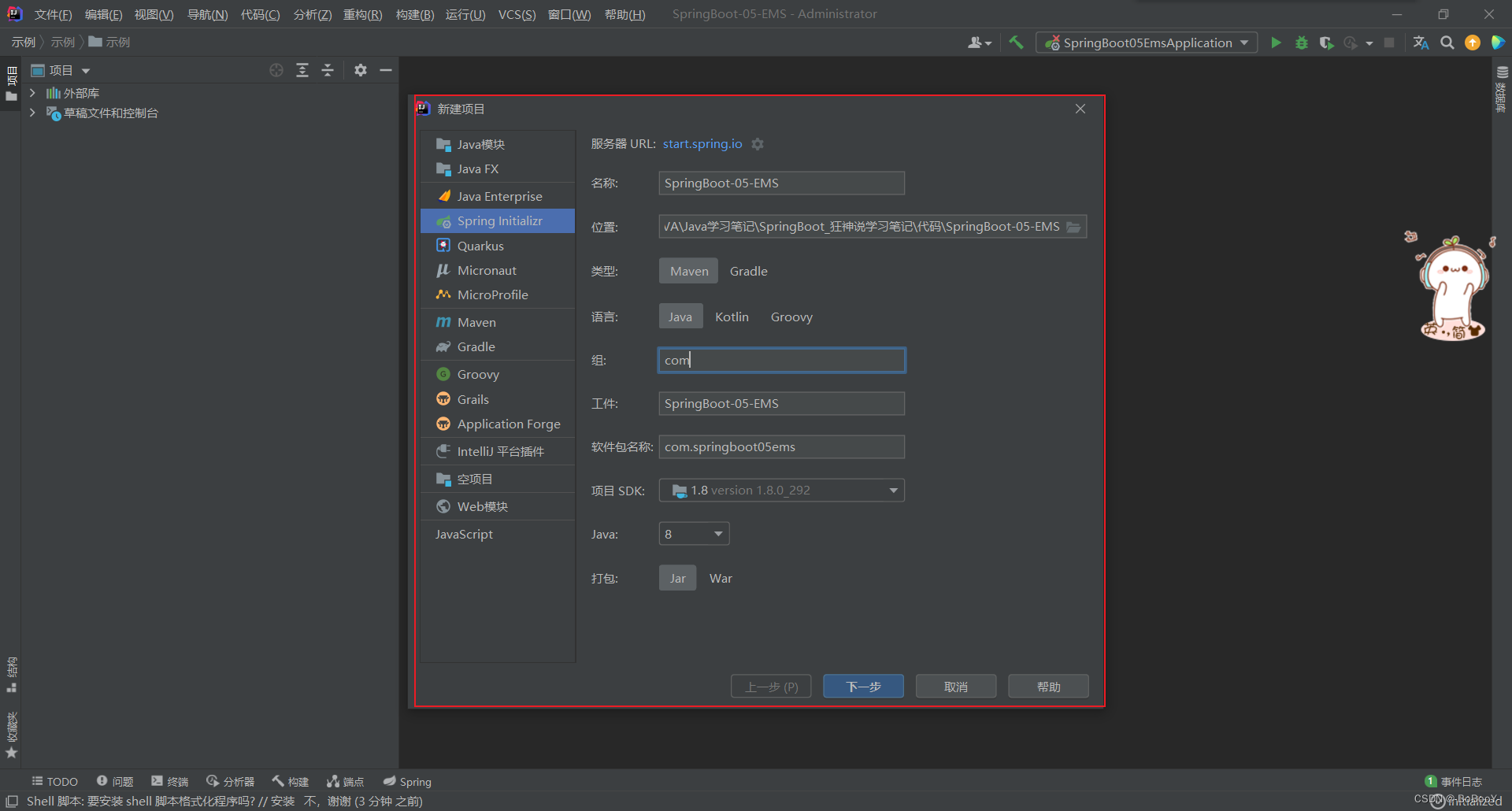Open the user account icon dropdown
This screenshot has height=811, width=1512.
(979, 43)
